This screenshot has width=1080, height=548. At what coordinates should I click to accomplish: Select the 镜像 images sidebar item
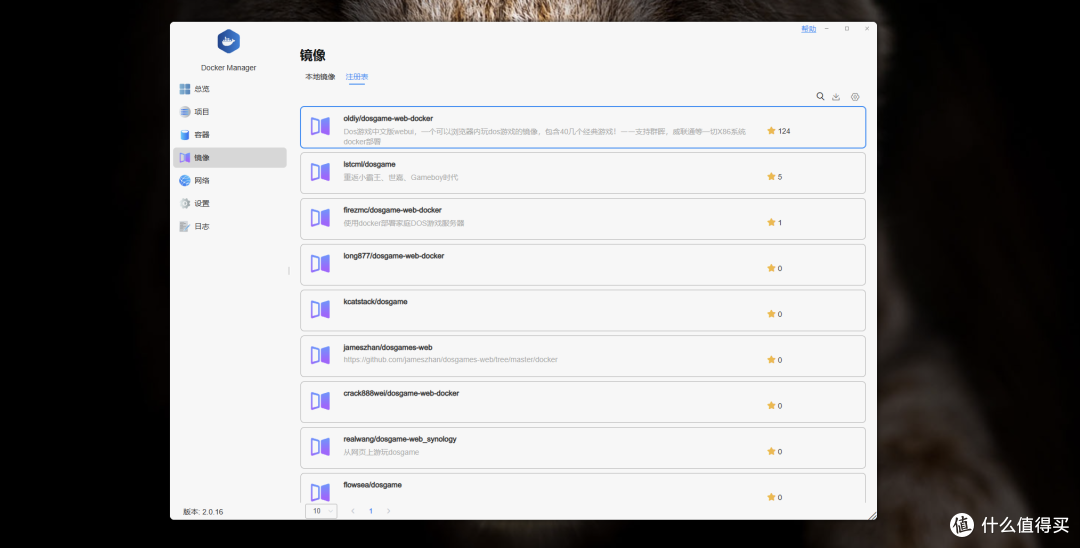click(229, 158)
